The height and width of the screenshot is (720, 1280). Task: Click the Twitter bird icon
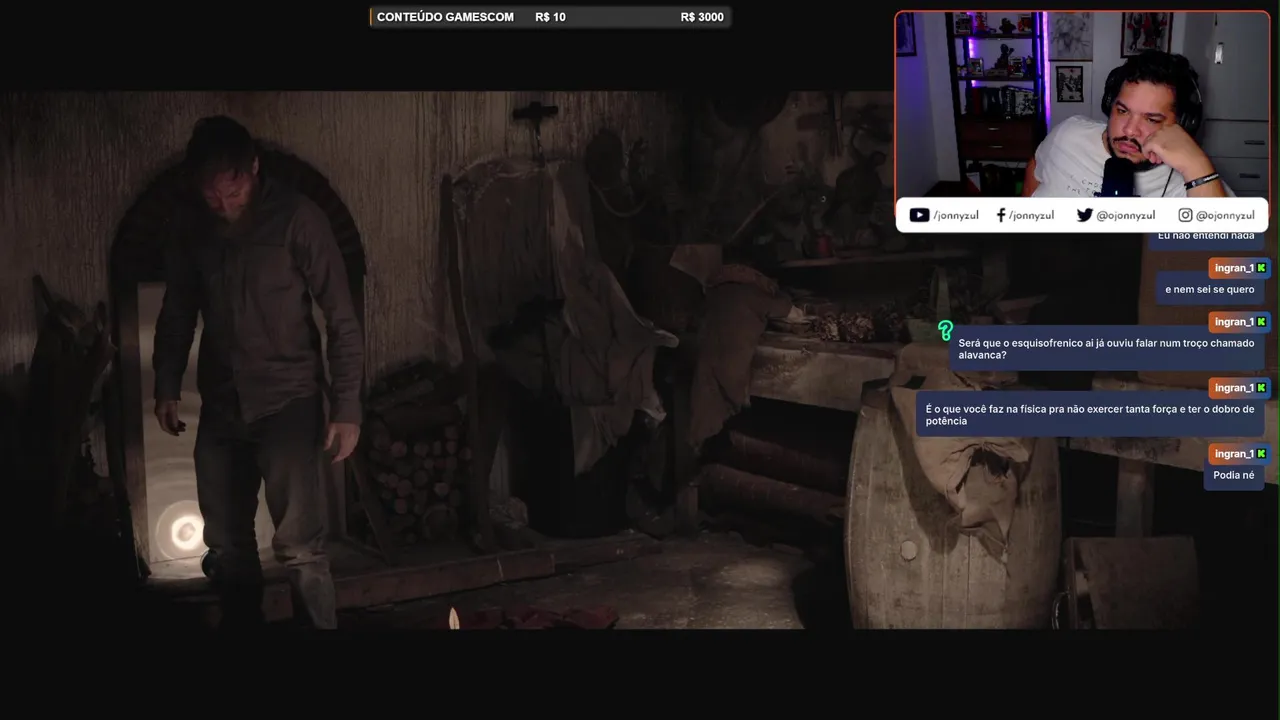coord(1084,215)
